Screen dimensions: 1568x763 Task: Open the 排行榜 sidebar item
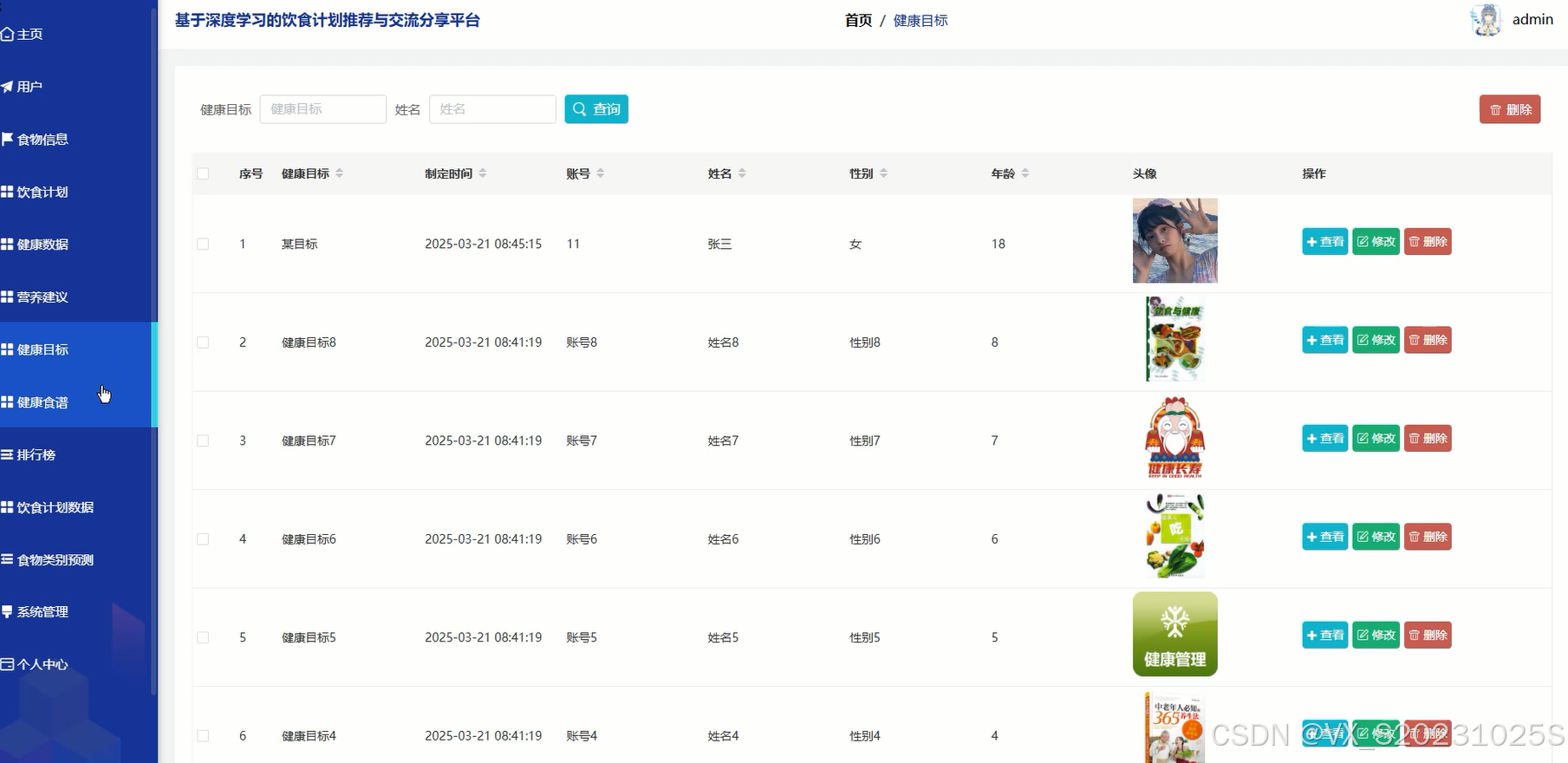pos(76,454)
